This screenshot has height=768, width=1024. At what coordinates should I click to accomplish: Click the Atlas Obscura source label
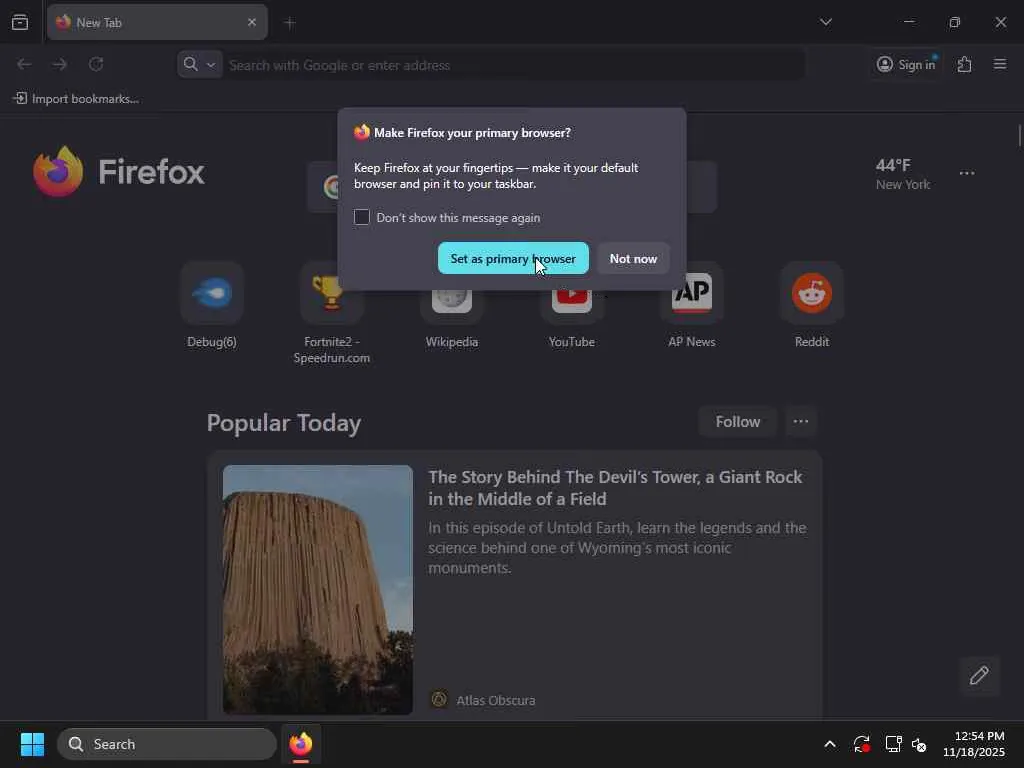click(x=496, y=700)
